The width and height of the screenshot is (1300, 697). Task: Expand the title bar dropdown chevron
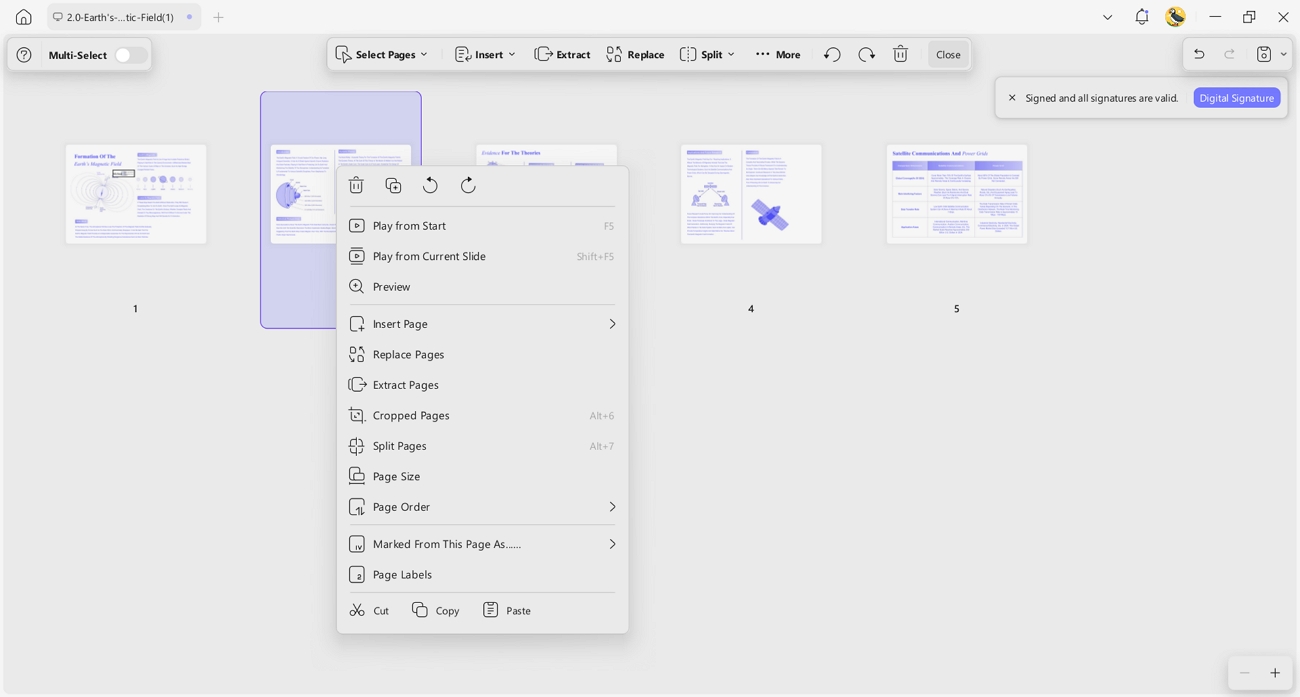click(1107, 17)
